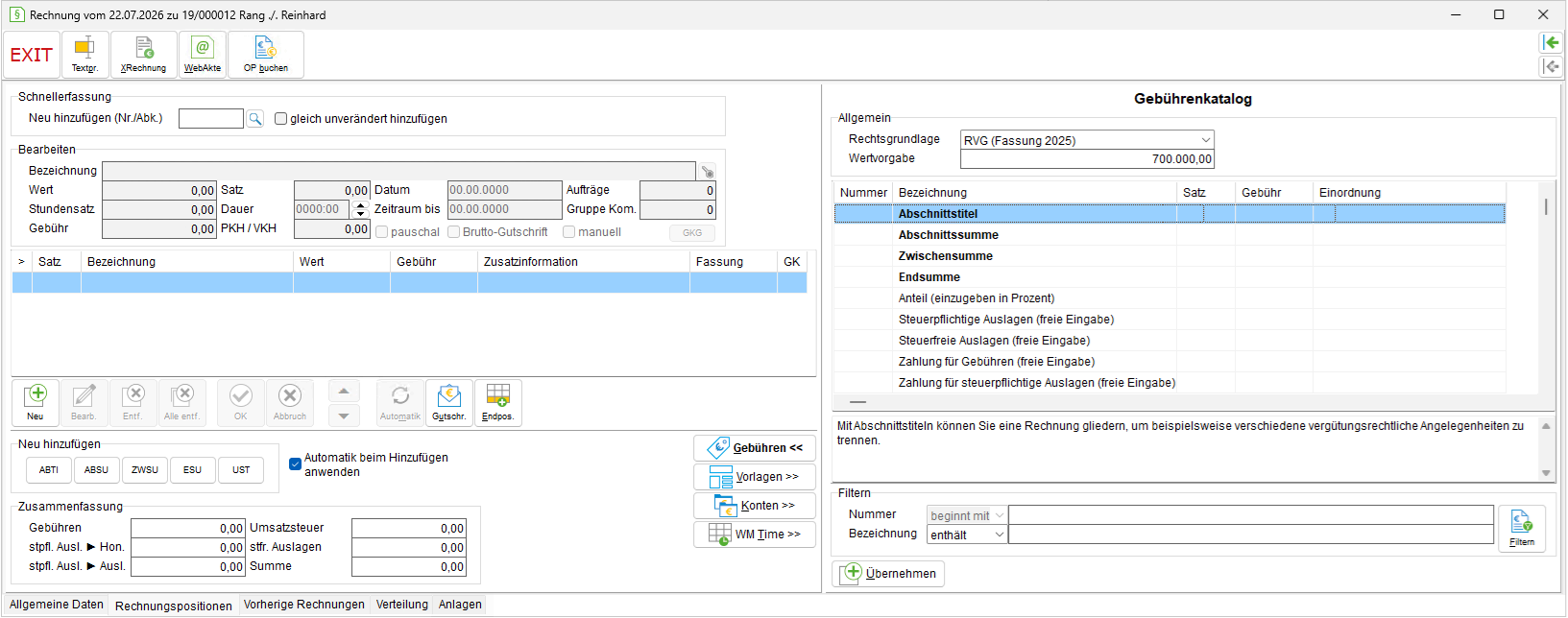
Task: Click the ESU end sum button
Action: [193, 470]
